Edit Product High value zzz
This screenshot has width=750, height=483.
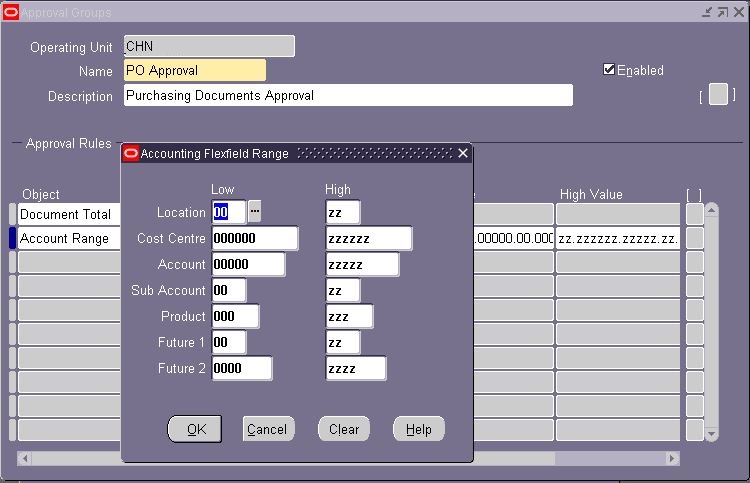tap(349, 316)
